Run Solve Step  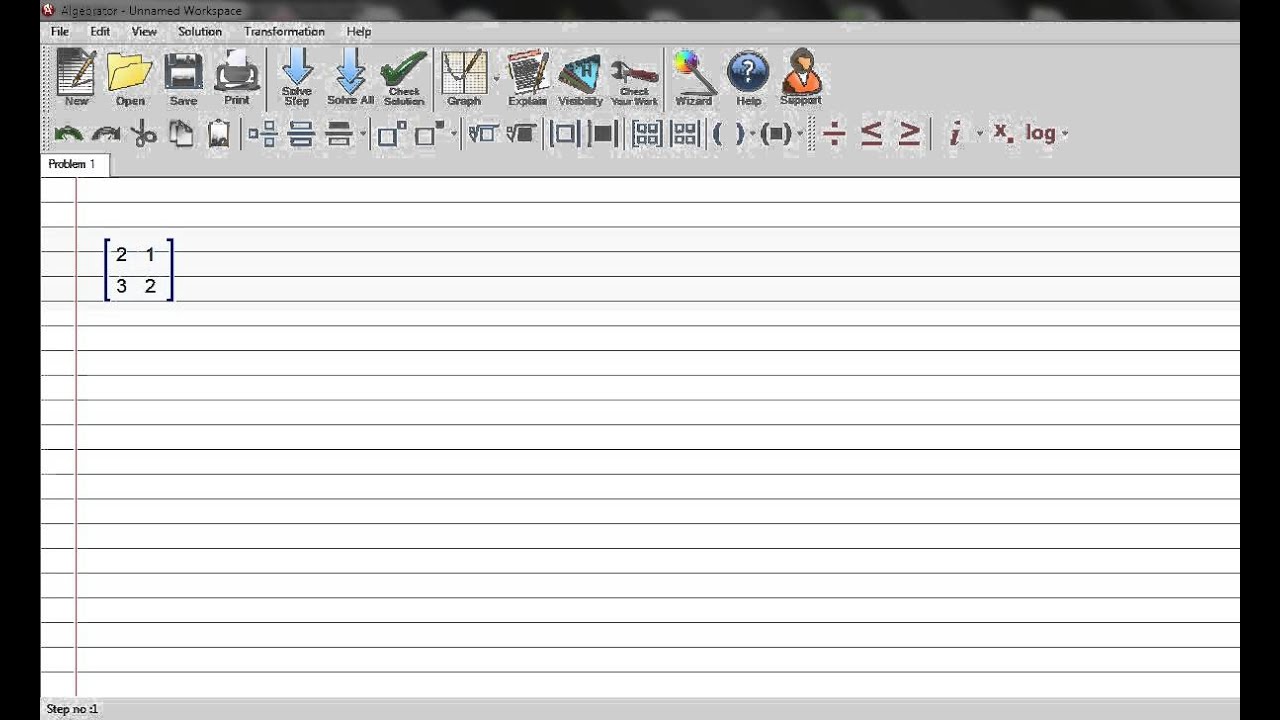(x=297, y=77)
